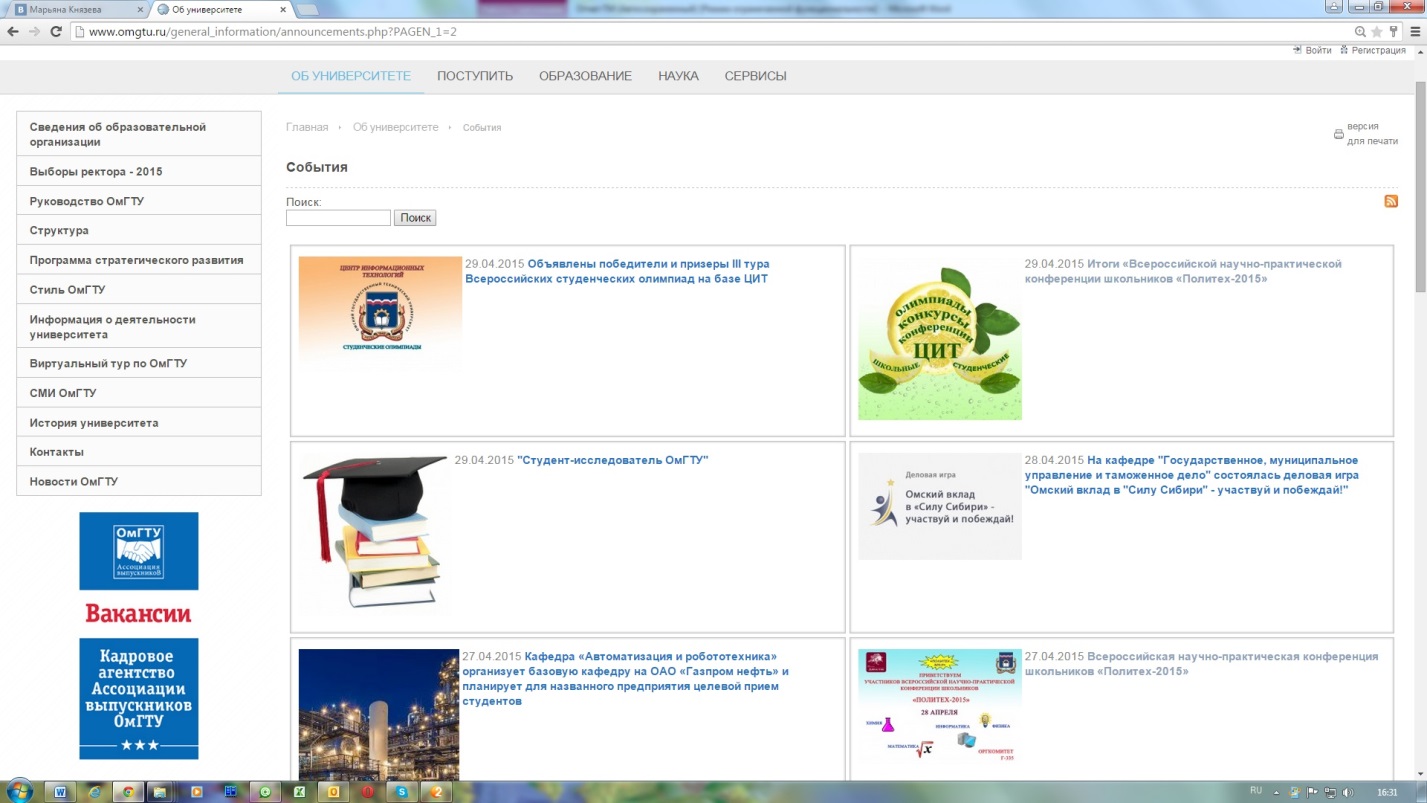
Task: Open Информация о деятельности университета item
Action: click(139, 326)
